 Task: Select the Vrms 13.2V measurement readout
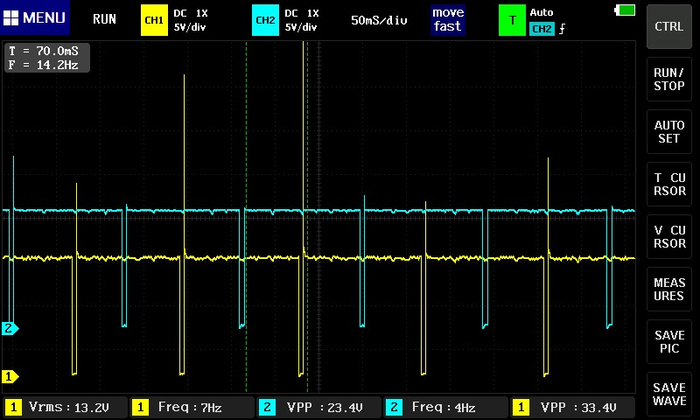pyautogui.click(x=65, y=407)
